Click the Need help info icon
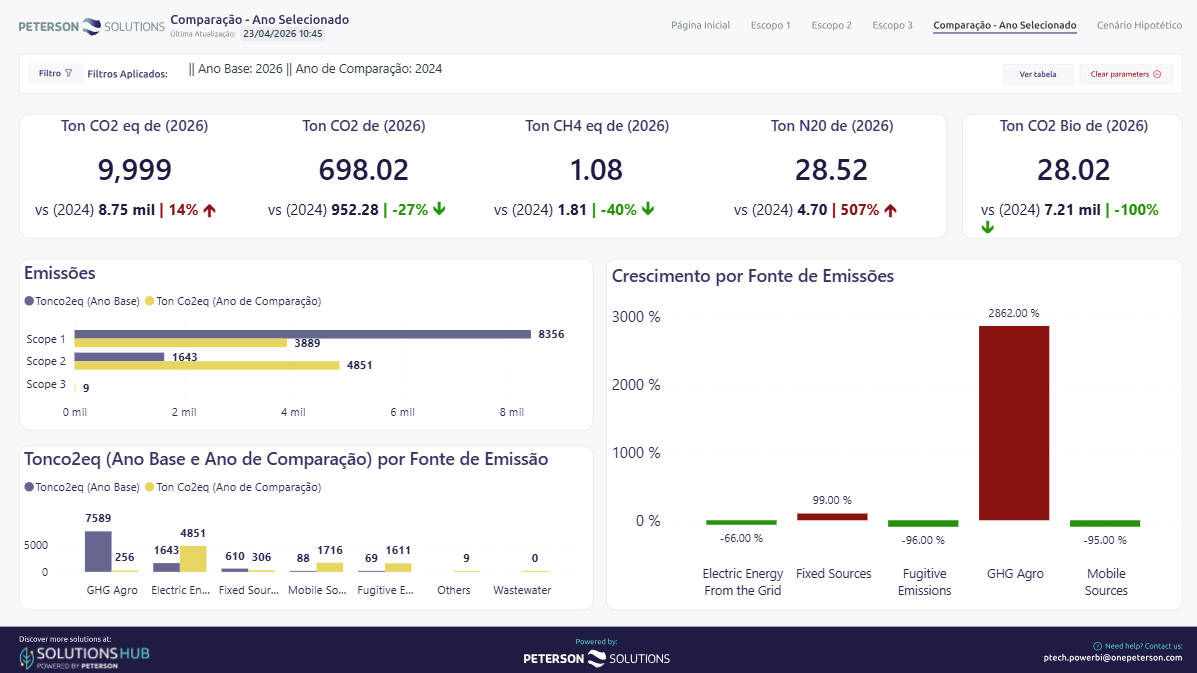 (1097, 646)
